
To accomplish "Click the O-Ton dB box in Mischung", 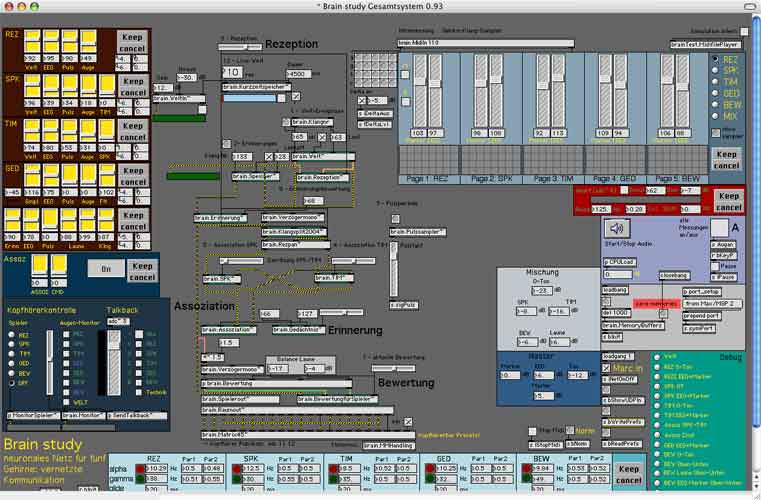I will point(542,291).
